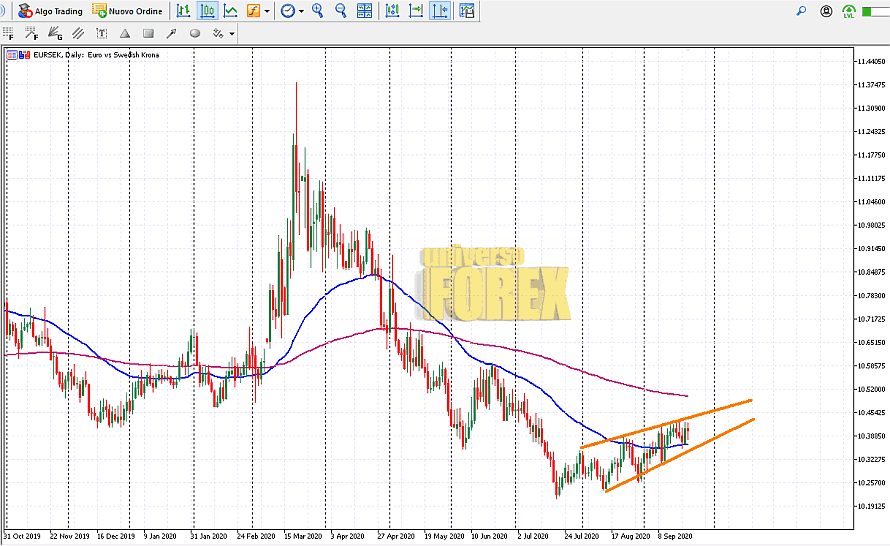Switch chart to bar chart display

(183, 11)
